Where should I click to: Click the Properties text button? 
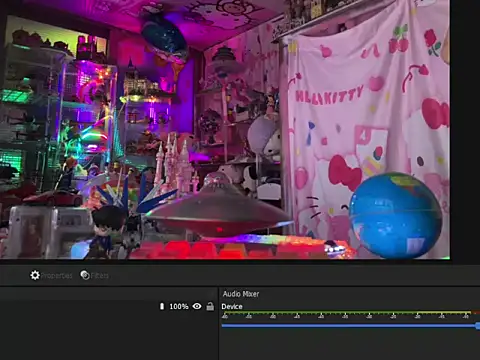[x=56, y=276]
